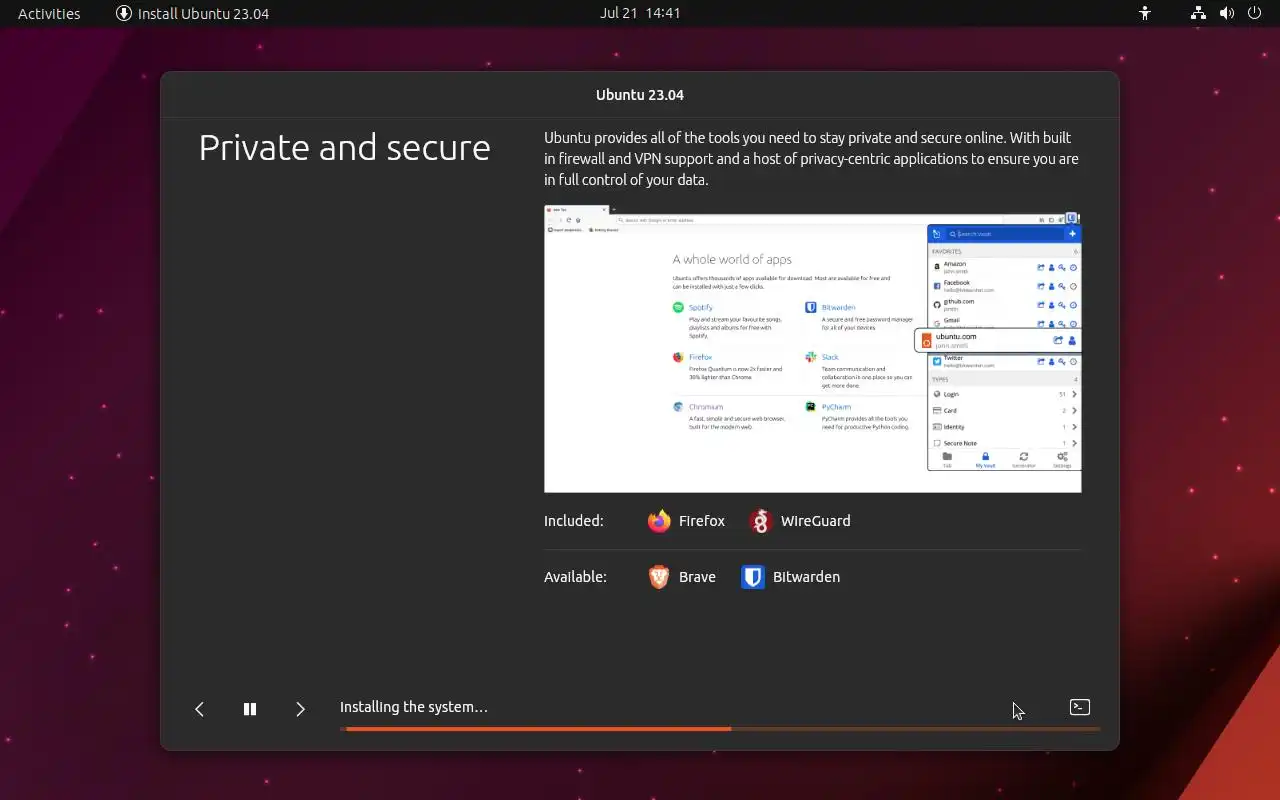Click the installer icon in top bar
The image size is (1280, 800).
[x=124, y=13]
